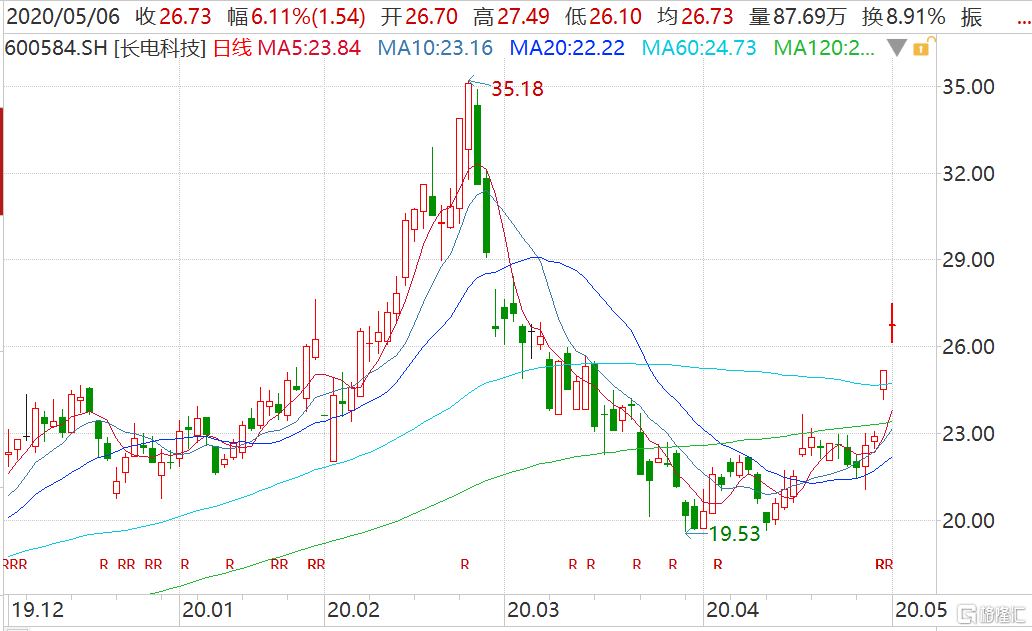Click the MA10:23.16 indicator label

(x=435, y=48)
